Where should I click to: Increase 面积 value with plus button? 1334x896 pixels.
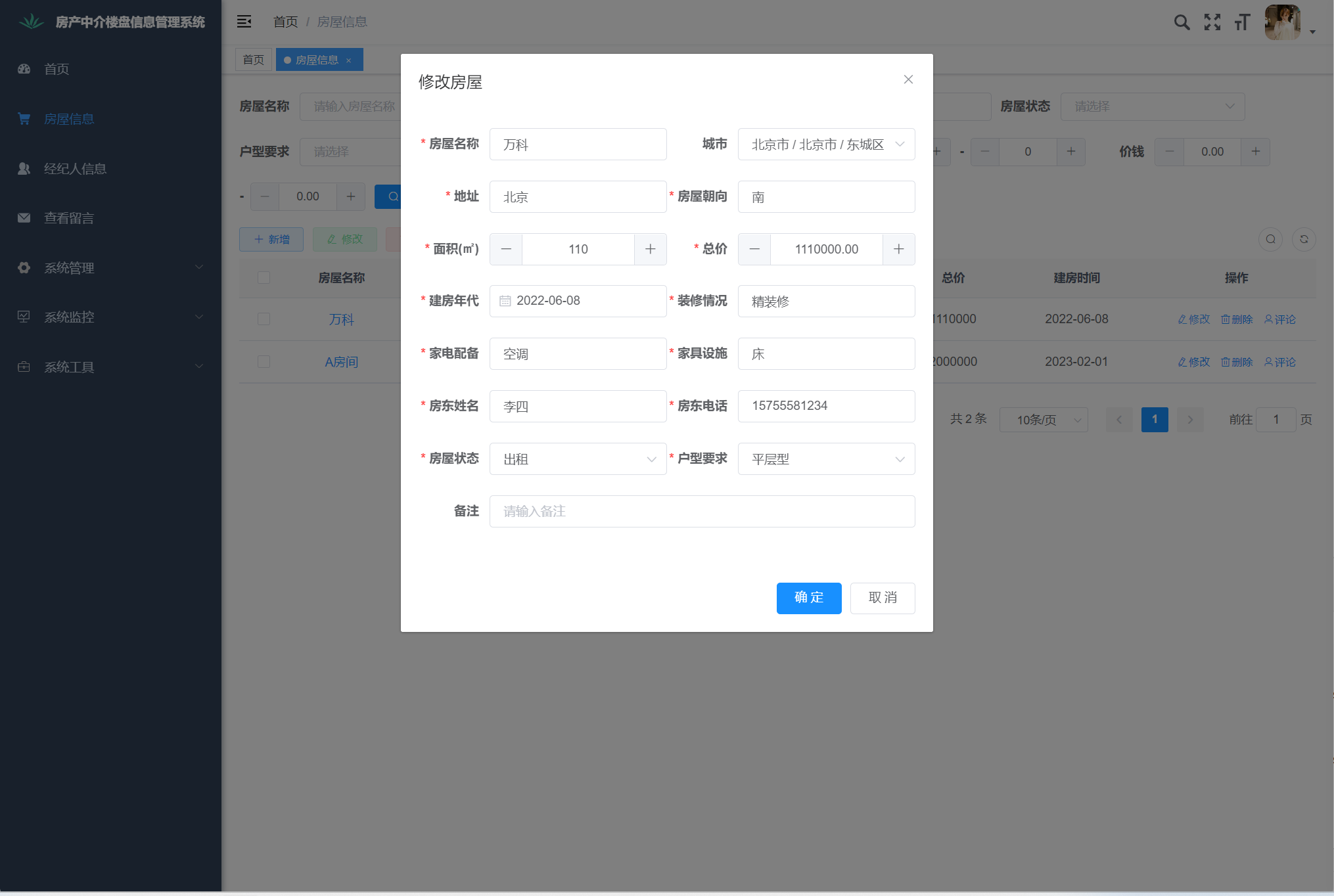(650, 249)
